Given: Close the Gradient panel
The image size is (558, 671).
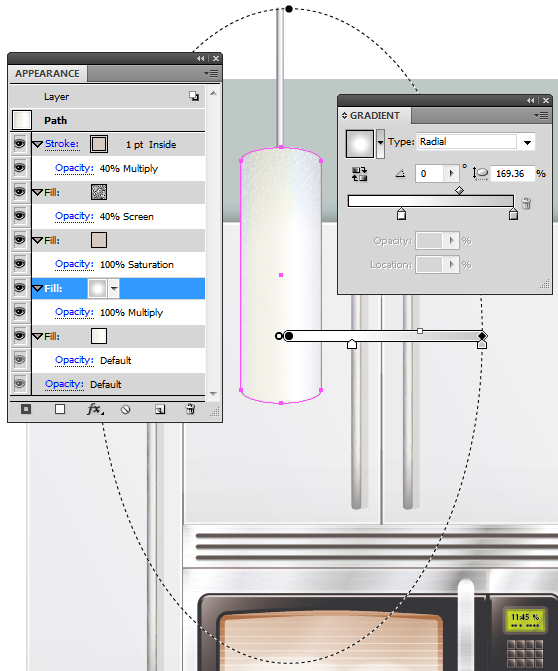Looking at the screenshot, I should coord(546,101).
